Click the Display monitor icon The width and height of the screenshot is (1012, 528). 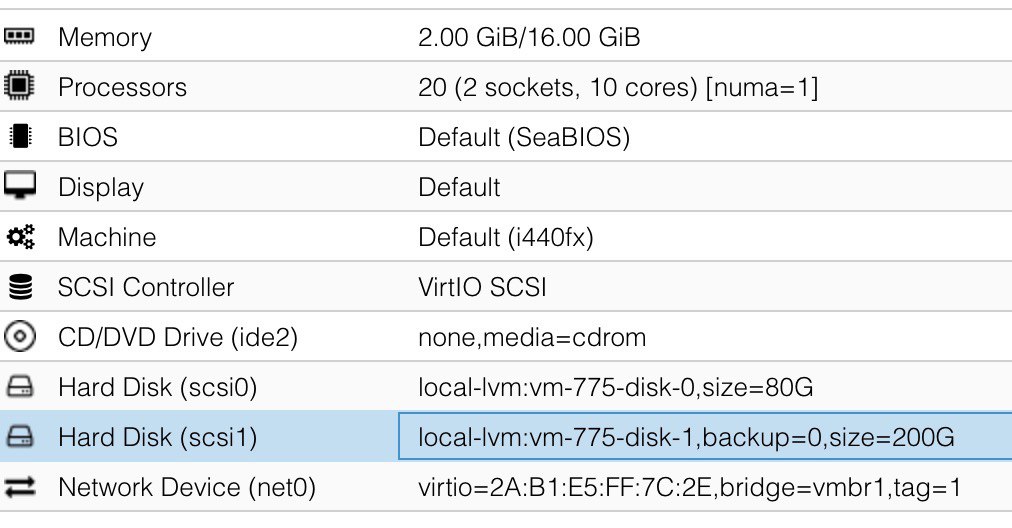pos(20,185)
